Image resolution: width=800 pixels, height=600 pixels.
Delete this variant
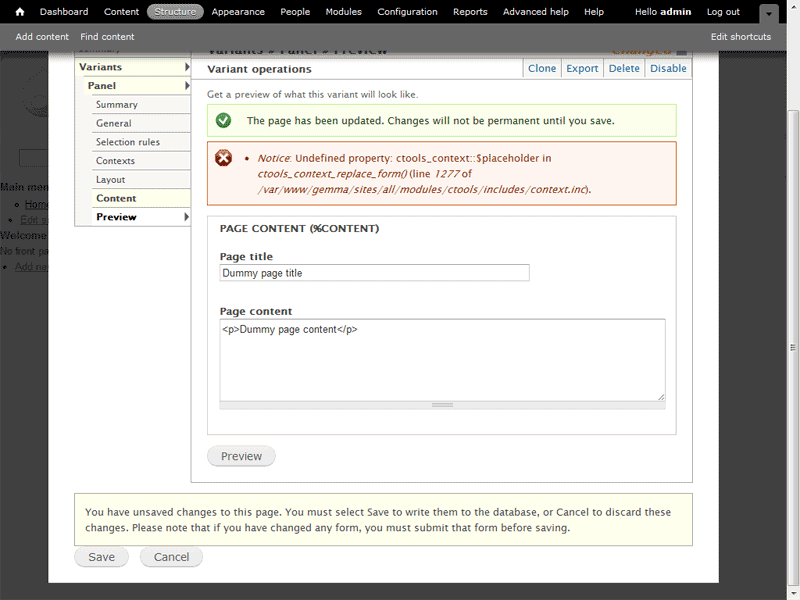[x=623, y=68]
